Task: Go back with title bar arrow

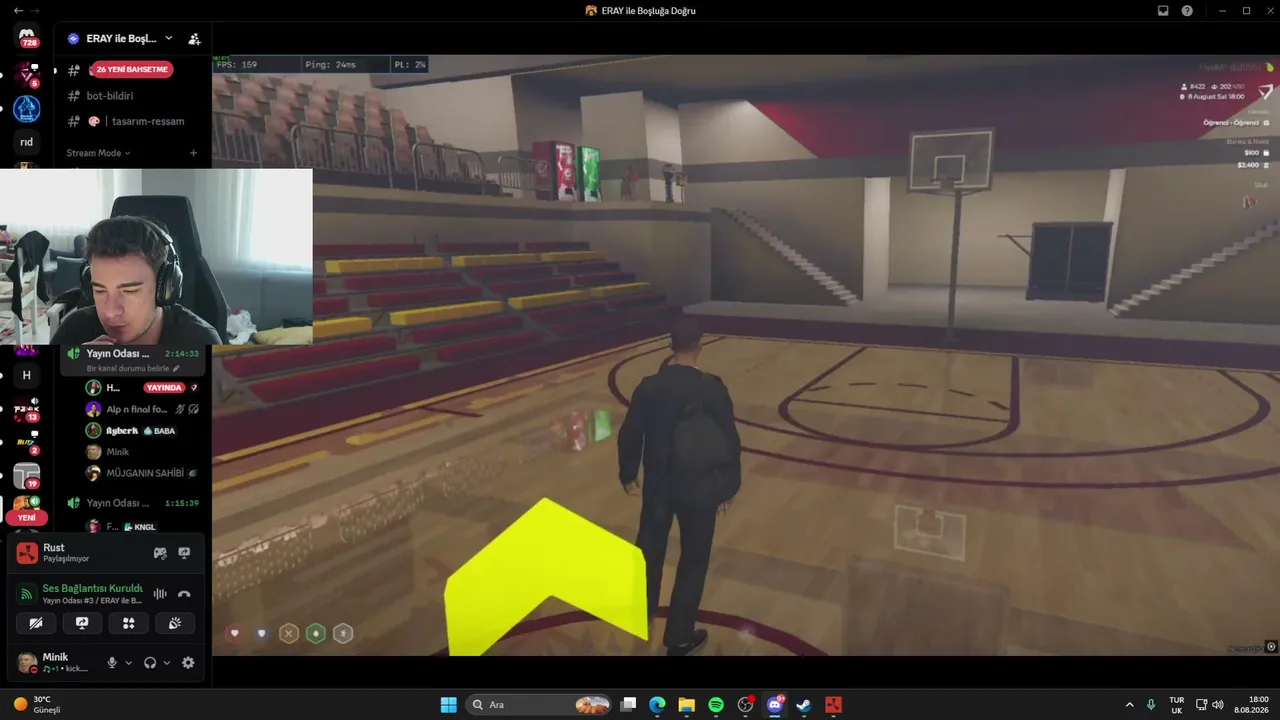Action: pyautogui.click(x=19, y=10)
